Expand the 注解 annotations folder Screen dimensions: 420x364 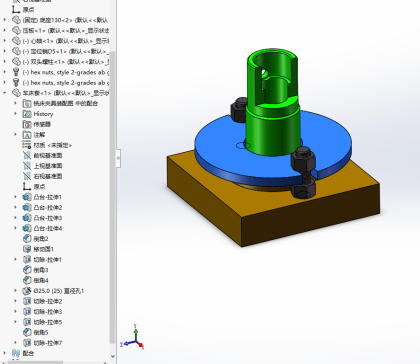tap(15, 135)
